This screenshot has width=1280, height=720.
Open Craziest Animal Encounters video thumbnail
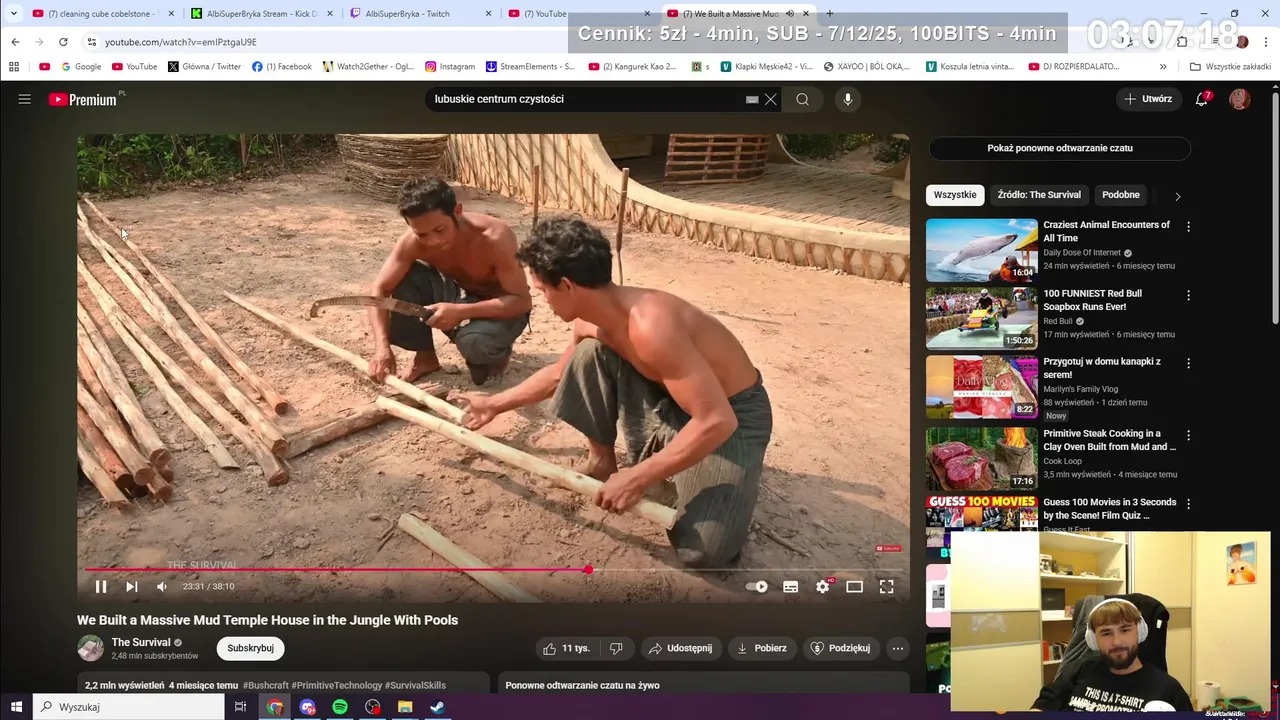pos(982,250)
